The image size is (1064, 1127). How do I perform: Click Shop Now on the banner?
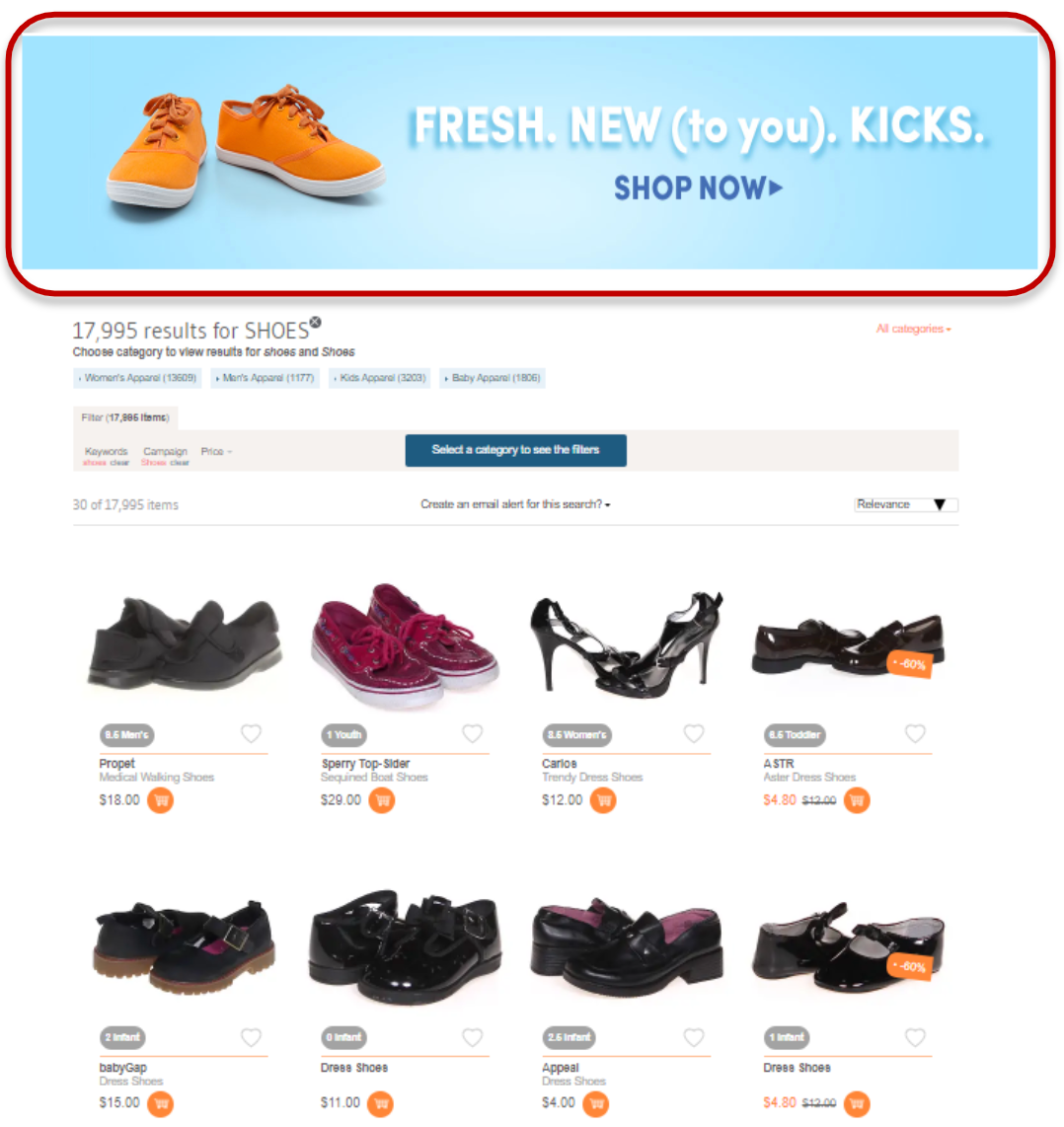pyautogui.click(x=698, y=188)
